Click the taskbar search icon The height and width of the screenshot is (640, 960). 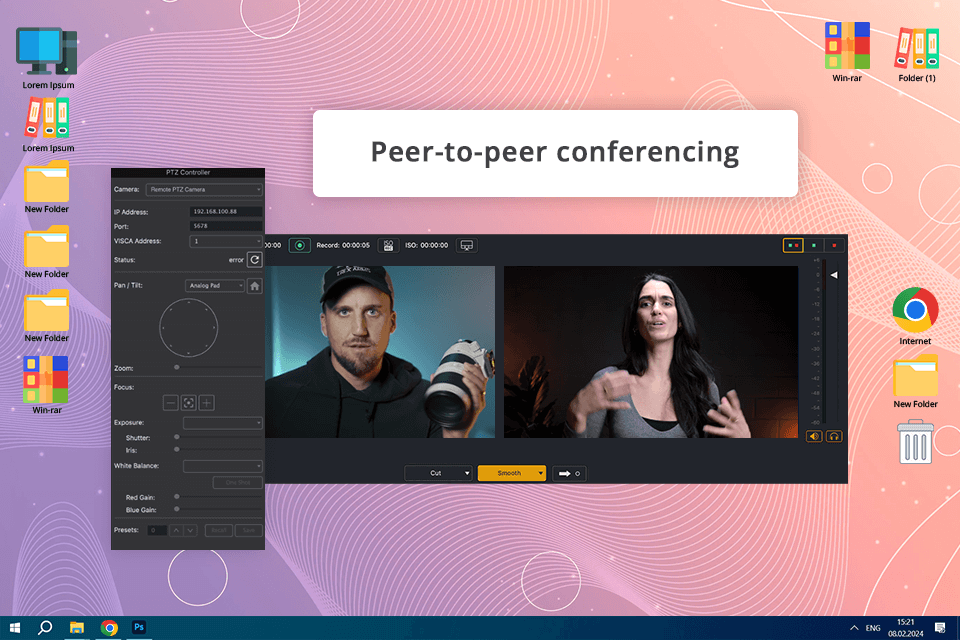(45, 628)
